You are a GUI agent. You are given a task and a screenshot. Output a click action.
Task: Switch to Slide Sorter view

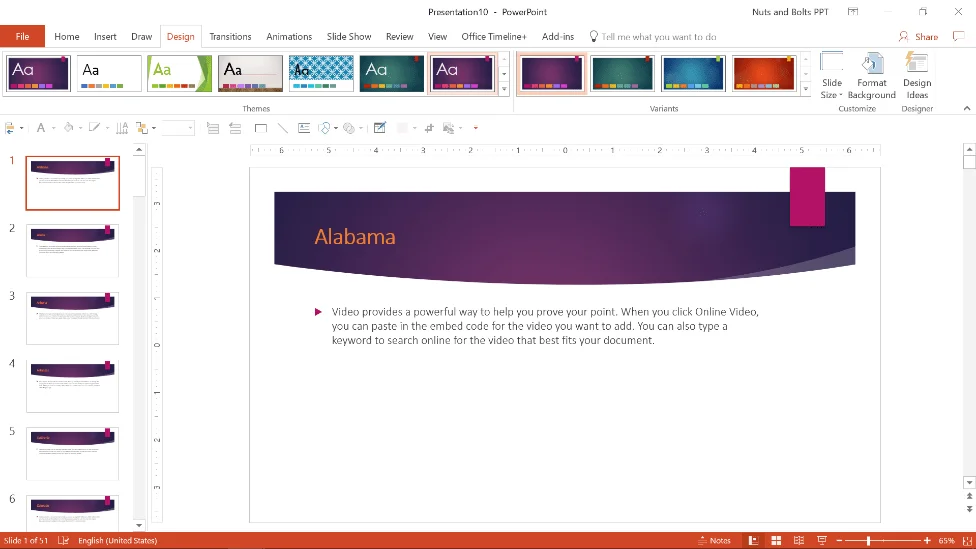point(776,540)
